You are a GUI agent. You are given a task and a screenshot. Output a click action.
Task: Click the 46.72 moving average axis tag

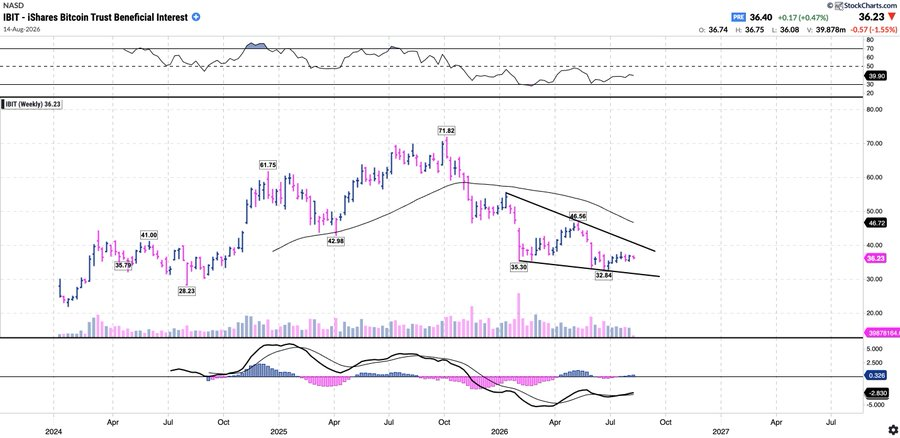(875, 221)
